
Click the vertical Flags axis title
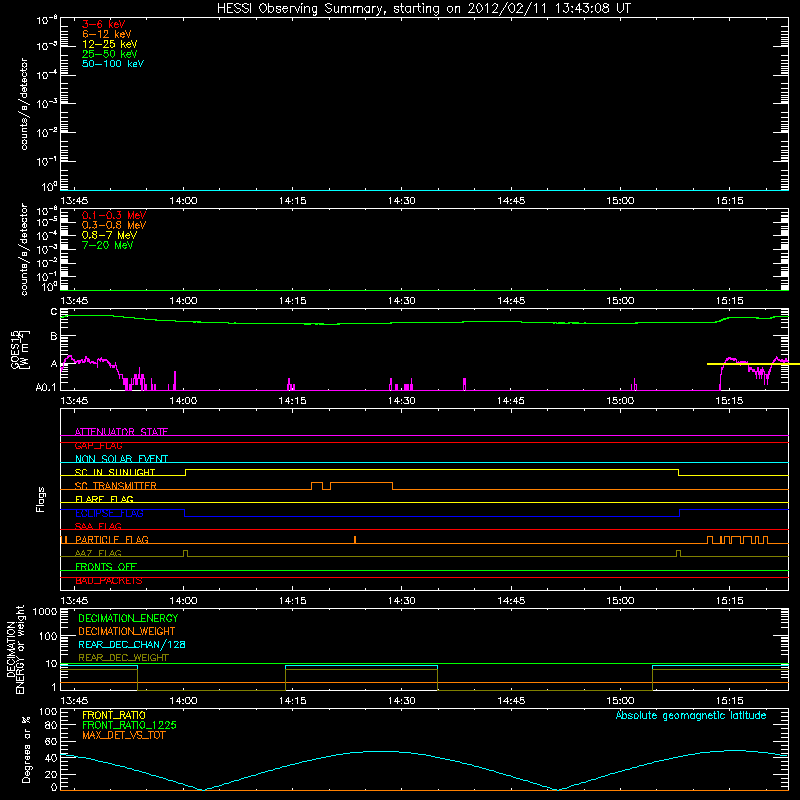(41, 499)
